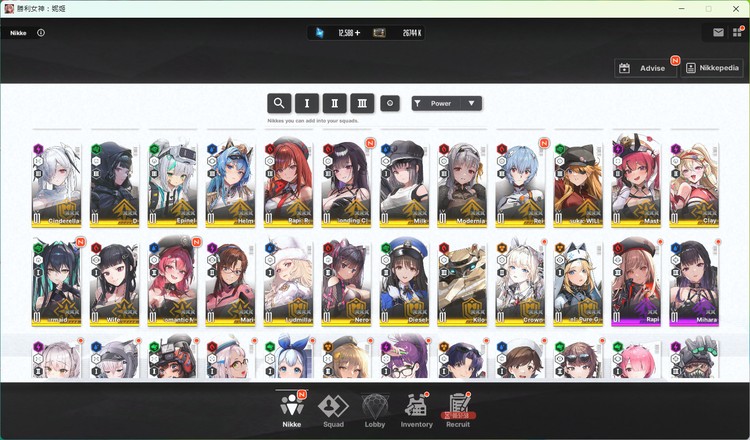Open the grid menu icon

pyautogui.click(x=737, y=33)
